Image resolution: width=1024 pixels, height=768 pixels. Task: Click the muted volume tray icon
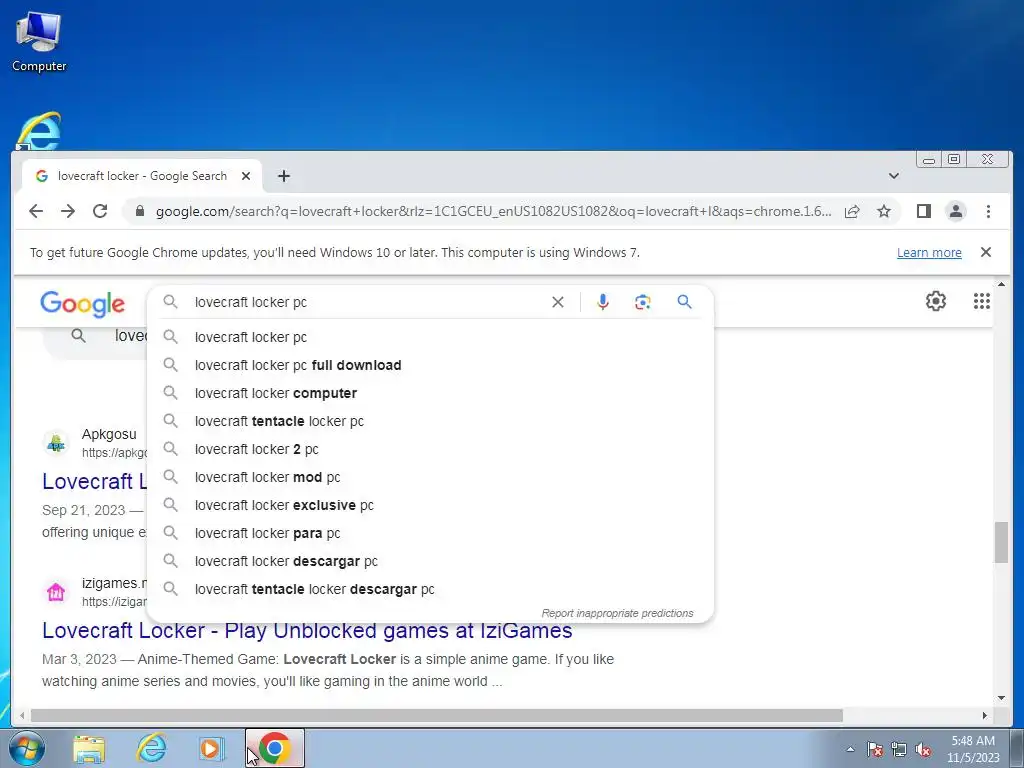coord(923,750)
